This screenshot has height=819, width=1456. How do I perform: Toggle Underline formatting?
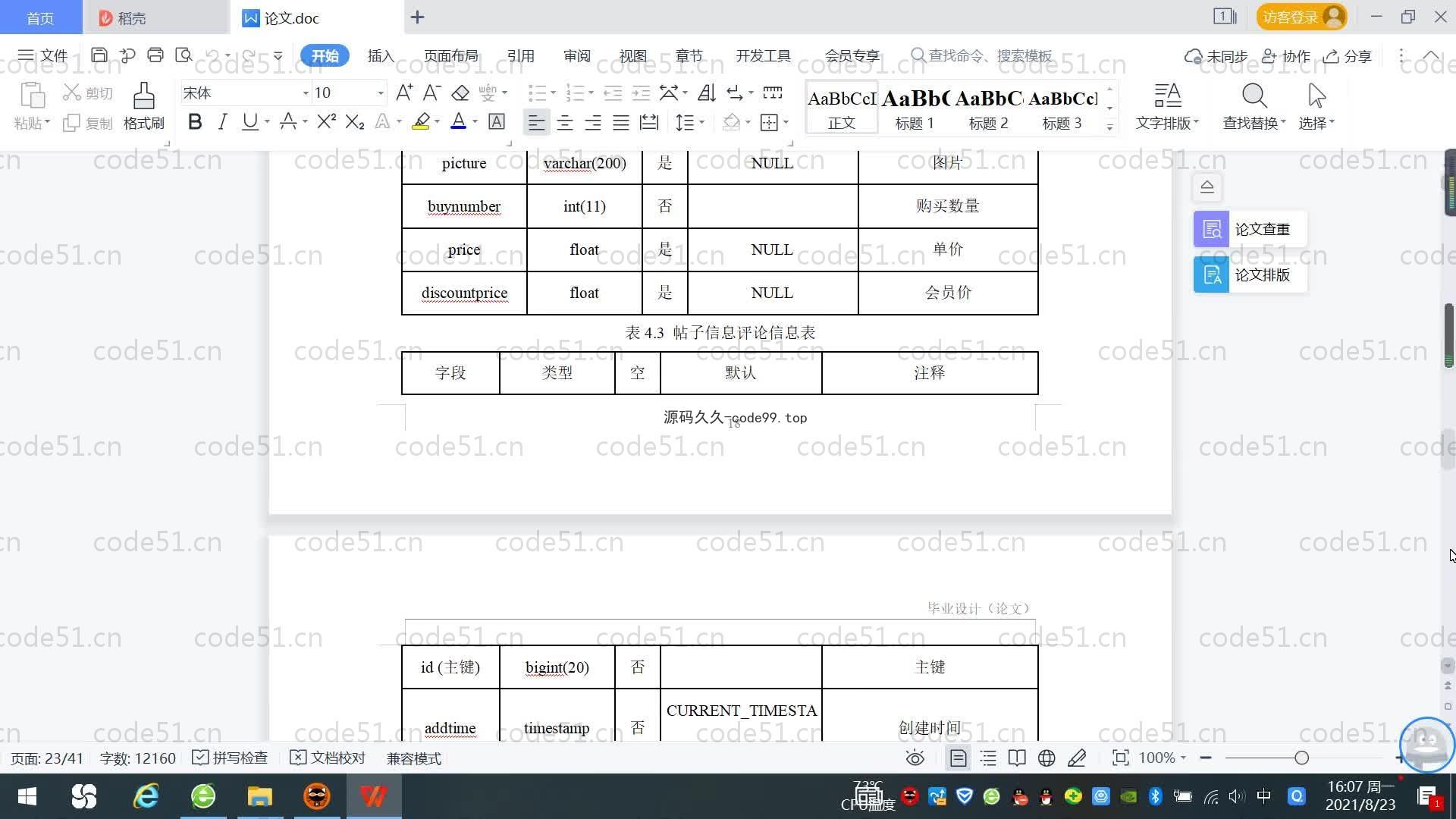(249, 121)
